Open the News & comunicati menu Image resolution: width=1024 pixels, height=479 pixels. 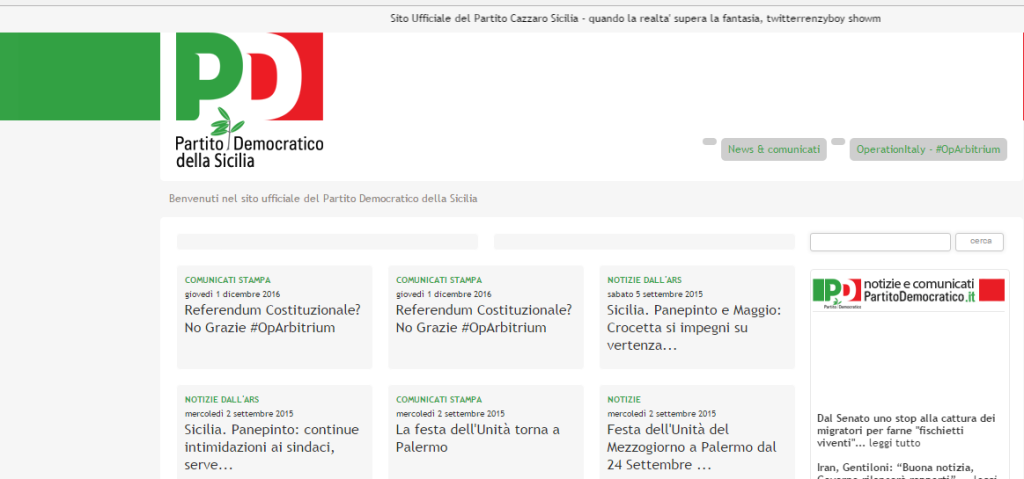click(x=773, y=150)
